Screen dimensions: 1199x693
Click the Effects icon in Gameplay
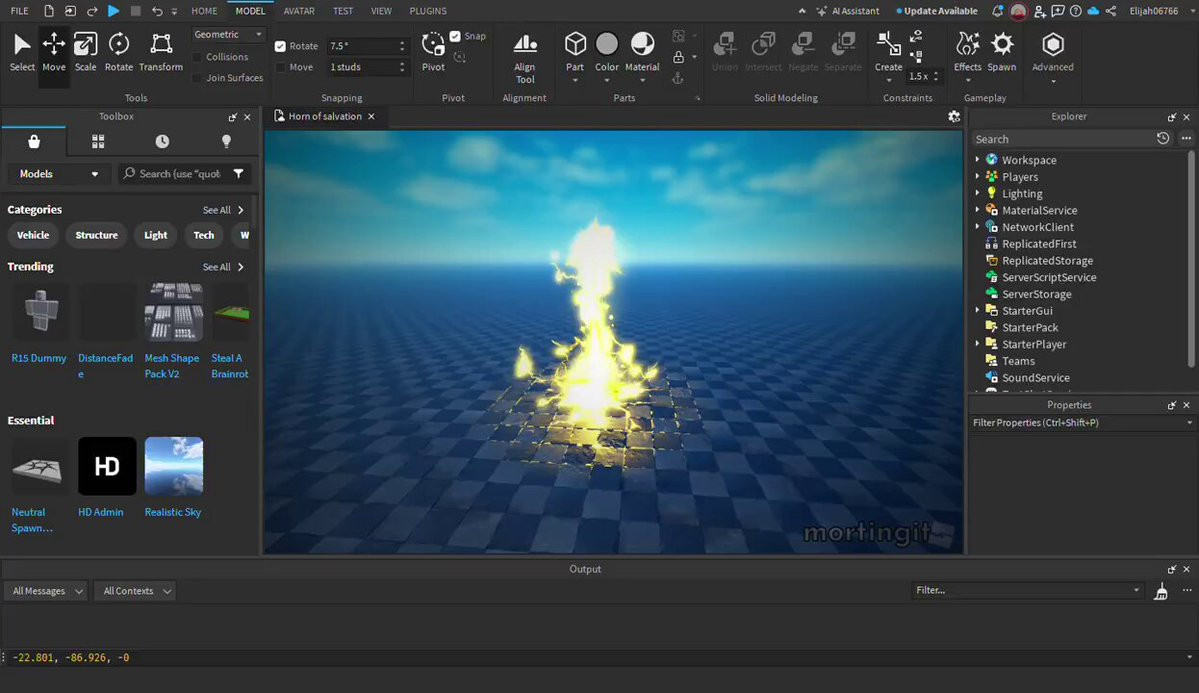pyautogui.click(x=967, y=52)
